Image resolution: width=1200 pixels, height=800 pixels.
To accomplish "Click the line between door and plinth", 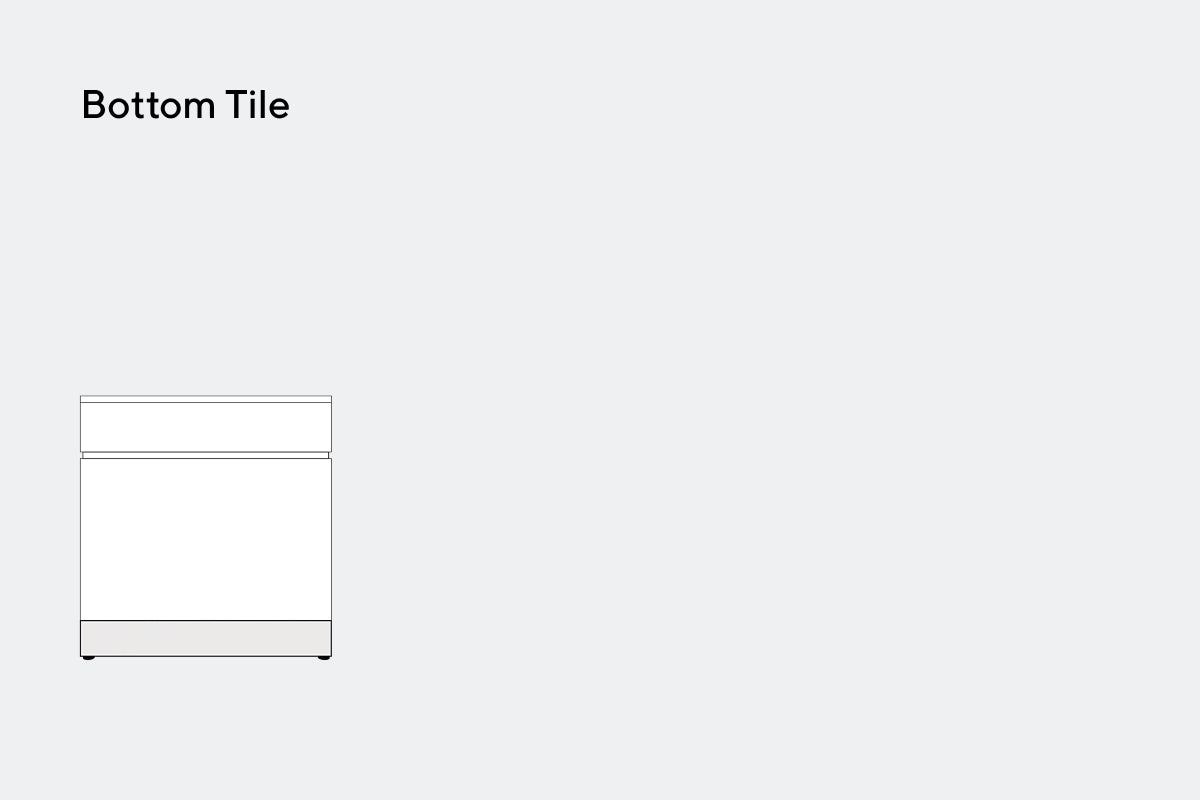I will [x=206, y=620].
